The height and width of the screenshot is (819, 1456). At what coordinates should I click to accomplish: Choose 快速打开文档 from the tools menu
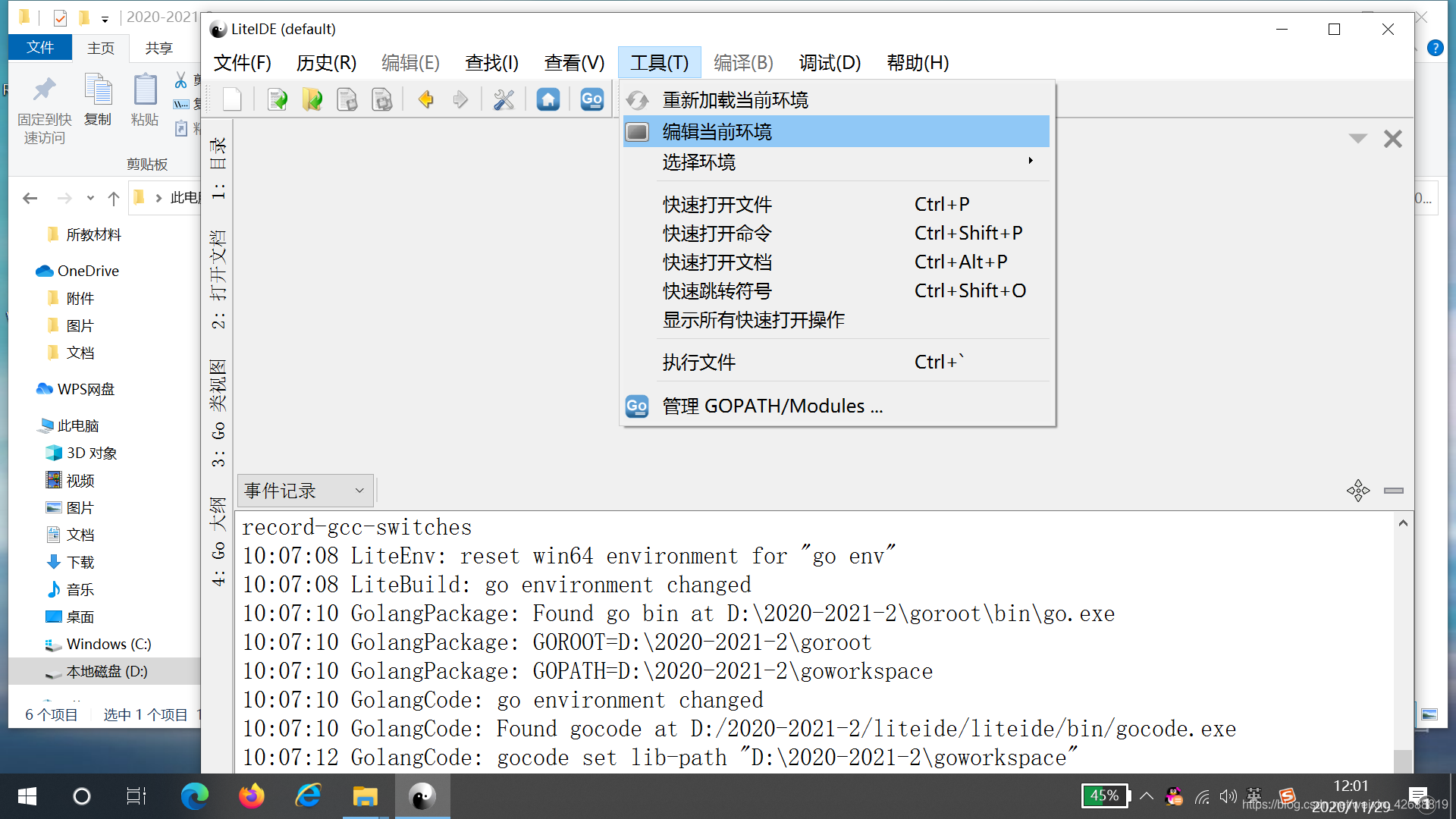pyautogui.click(x=836, y=262)
